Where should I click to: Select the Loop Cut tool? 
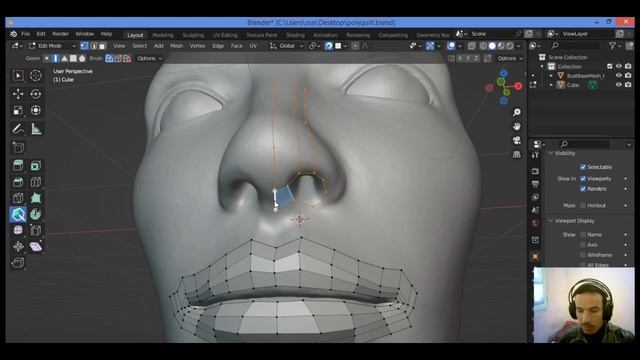36,182
